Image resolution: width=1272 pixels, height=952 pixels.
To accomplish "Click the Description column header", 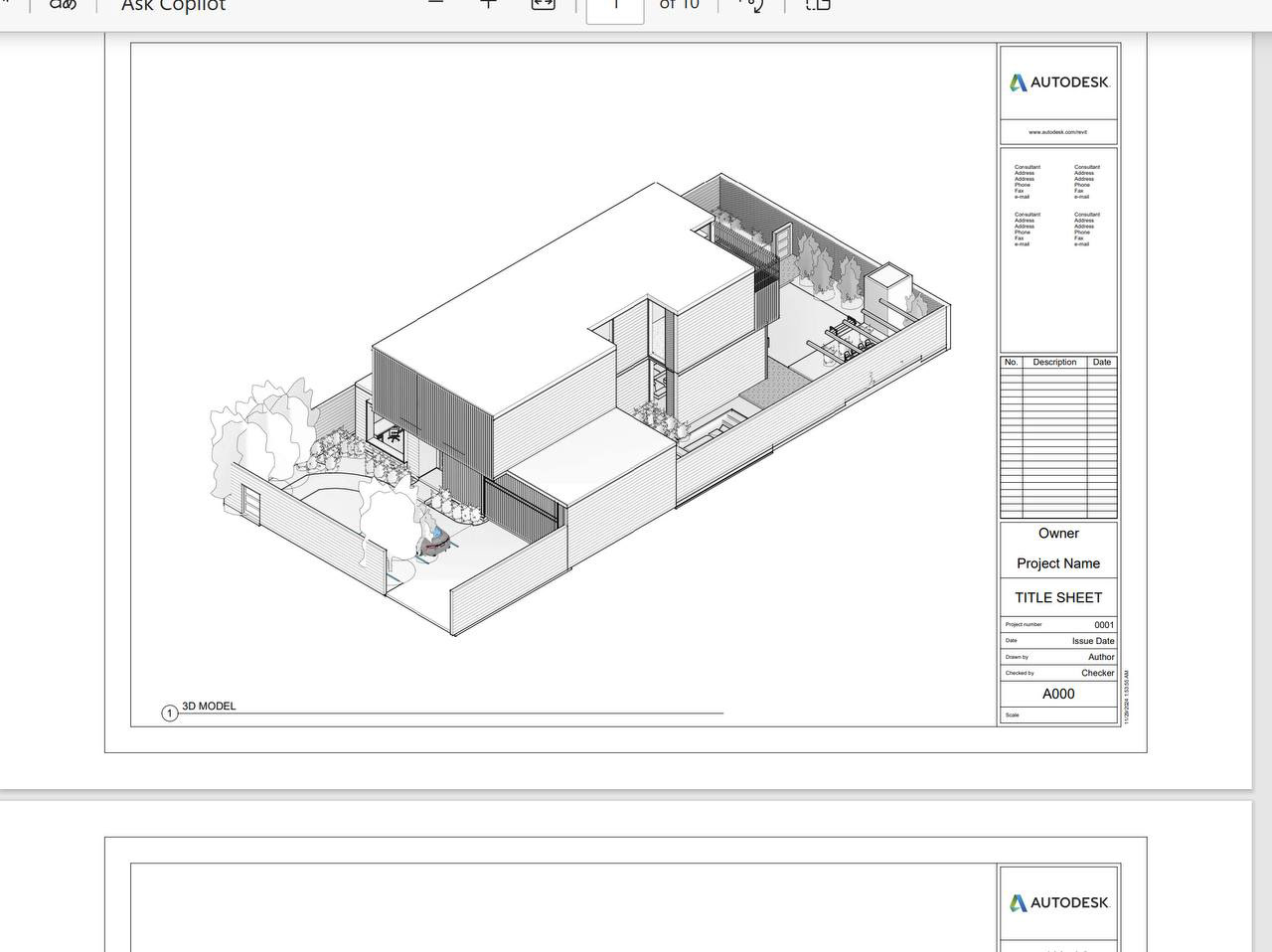I will (x=1054, y=362).
